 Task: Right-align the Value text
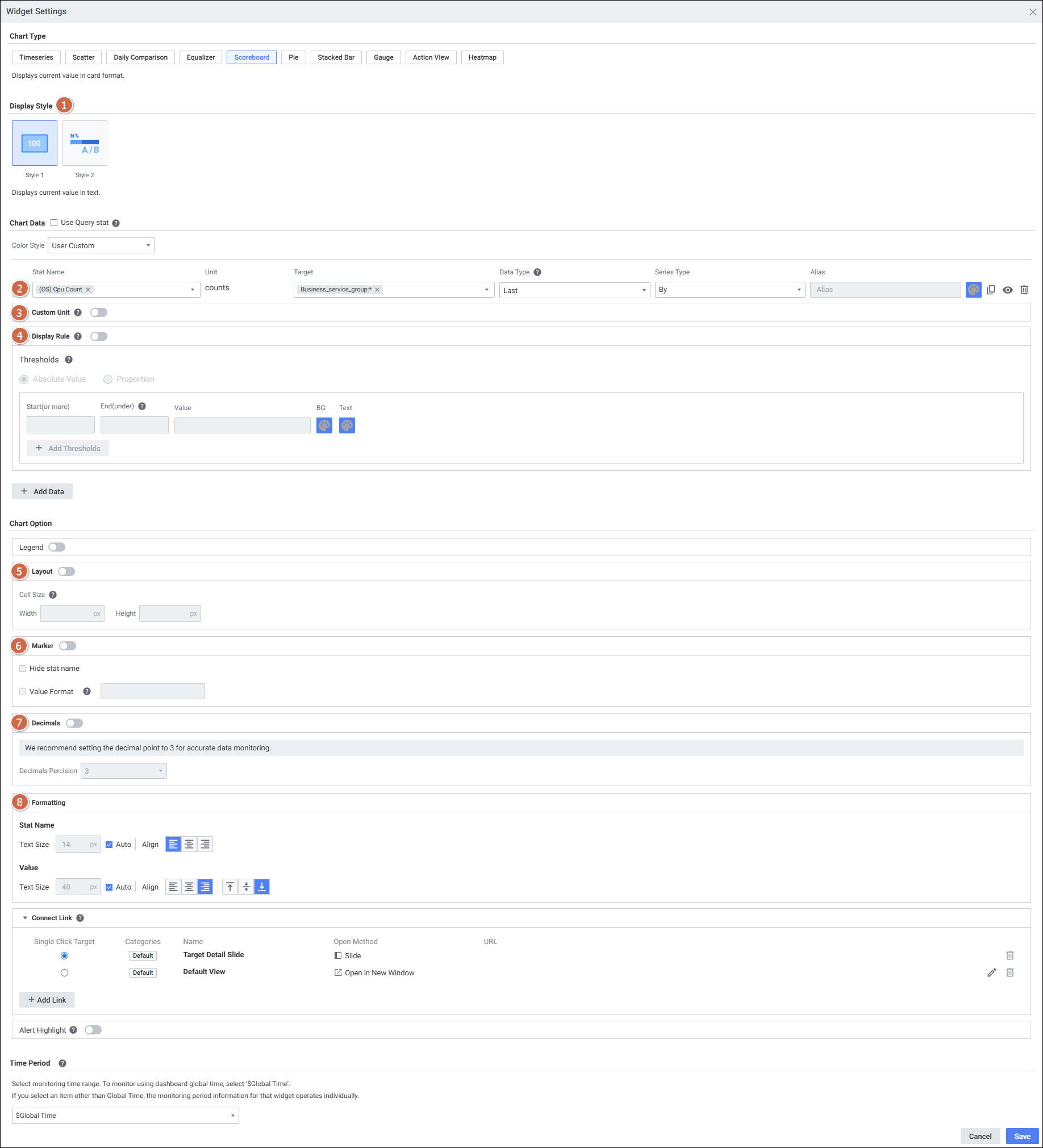coord(205,887)
